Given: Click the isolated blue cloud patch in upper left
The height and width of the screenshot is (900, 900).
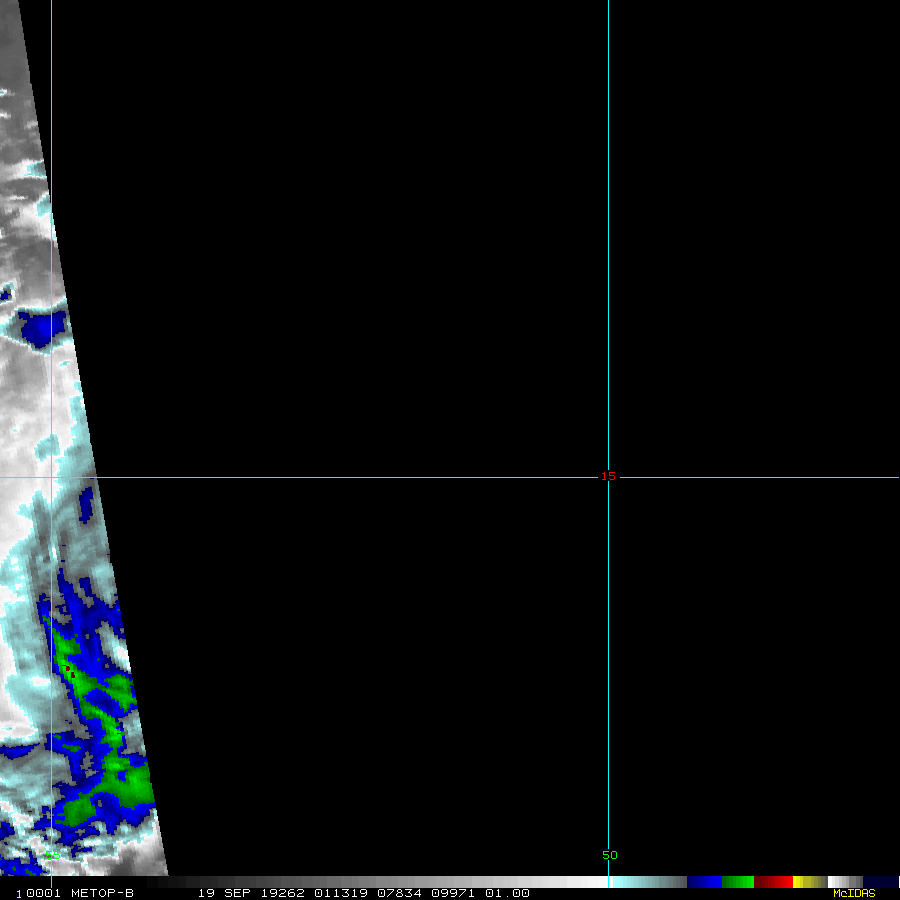Looking at the screenshot, I should pos(42,327).
